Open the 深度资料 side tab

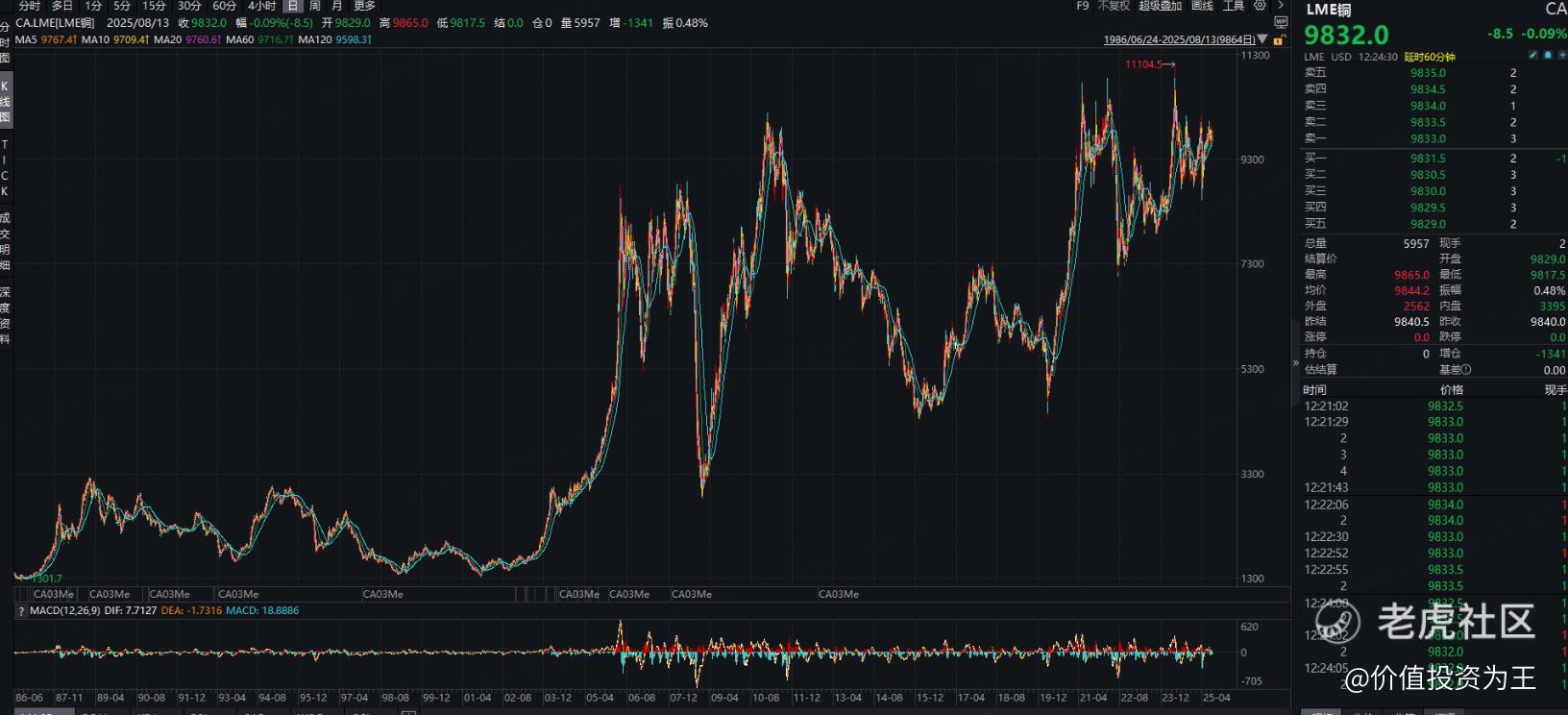(5, 315)
